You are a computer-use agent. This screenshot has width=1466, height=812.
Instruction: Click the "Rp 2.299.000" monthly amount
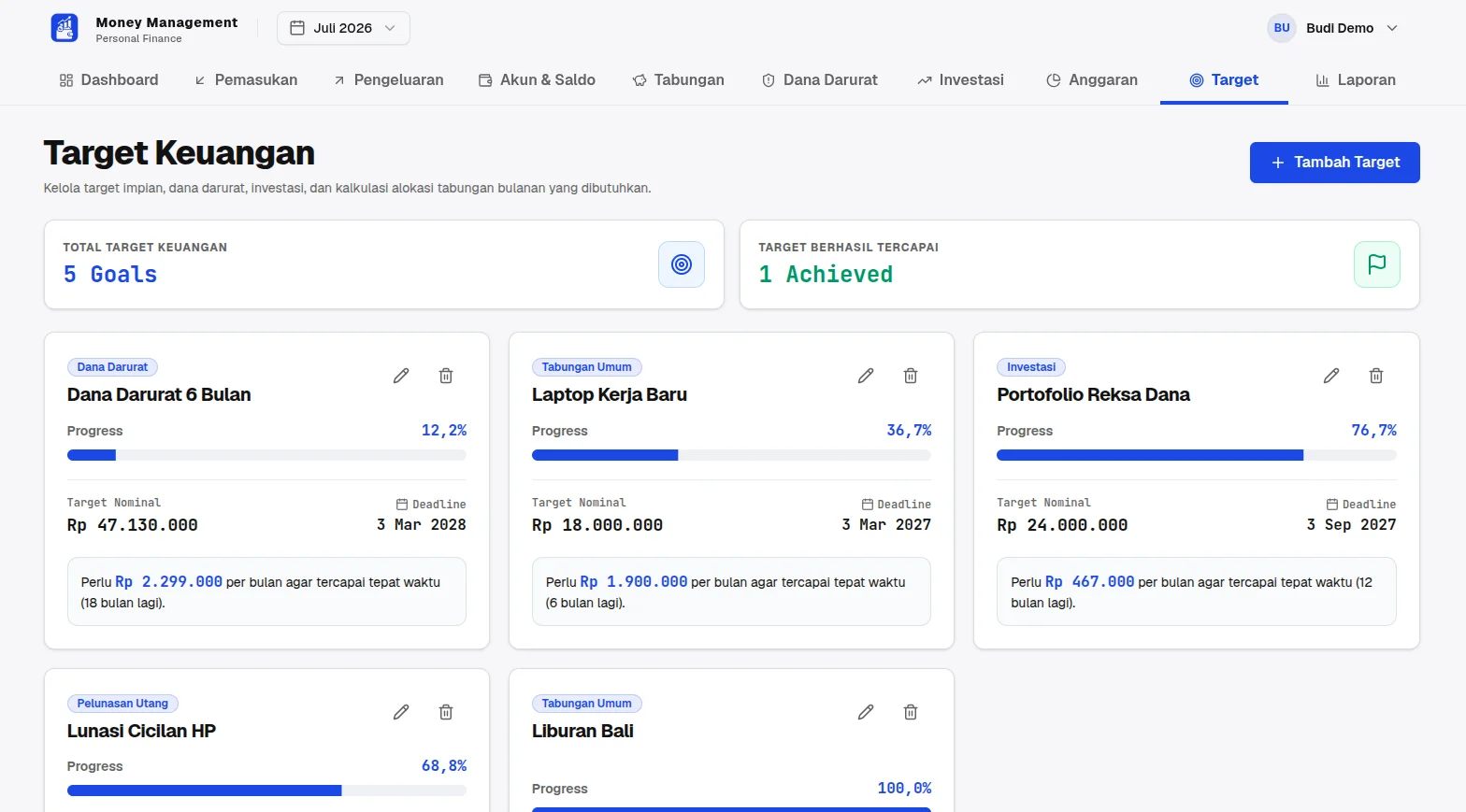(x=169, y=582)
